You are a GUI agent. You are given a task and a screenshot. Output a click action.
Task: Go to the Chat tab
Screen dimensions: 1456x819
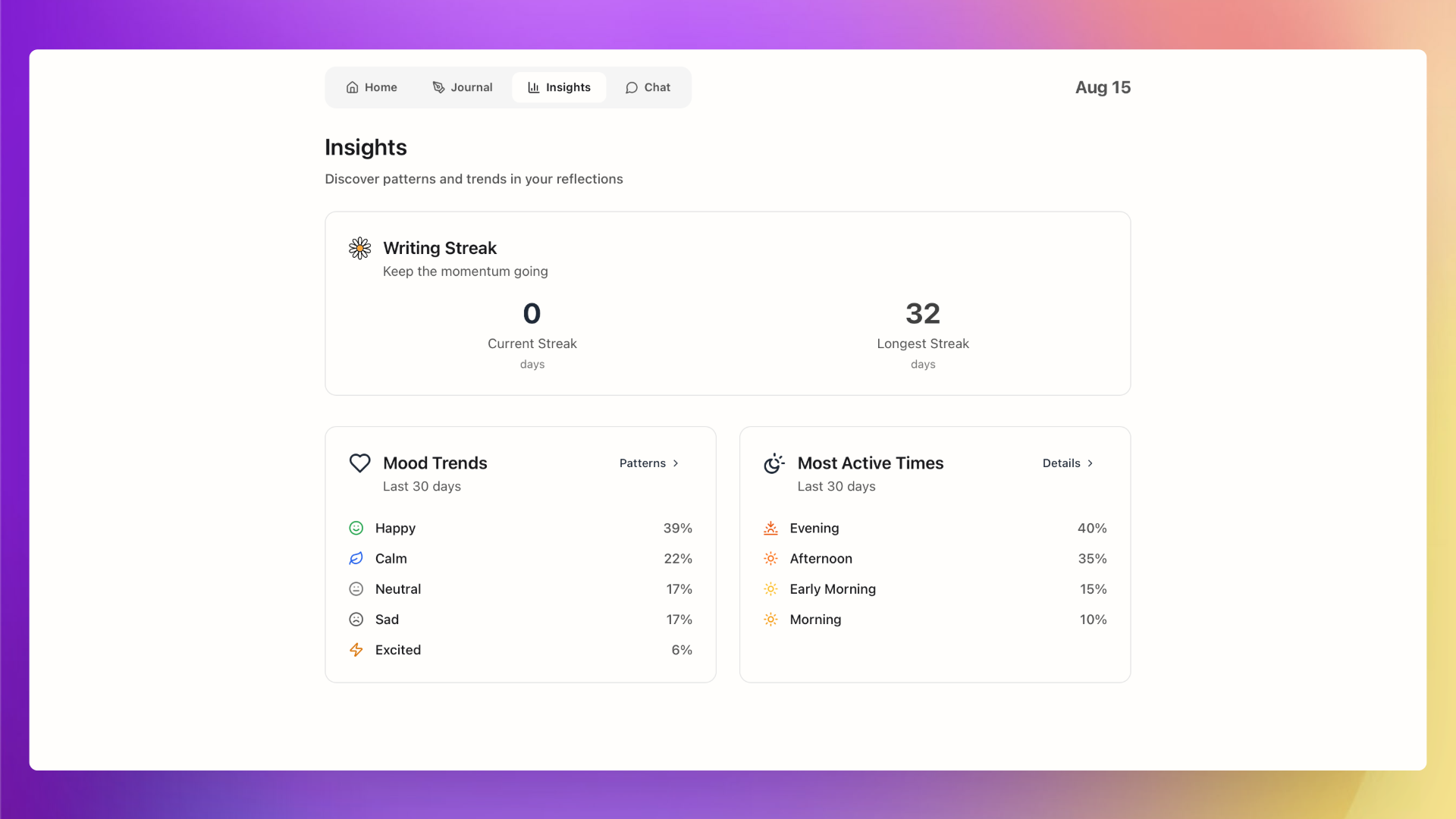(x=648, y=87)
